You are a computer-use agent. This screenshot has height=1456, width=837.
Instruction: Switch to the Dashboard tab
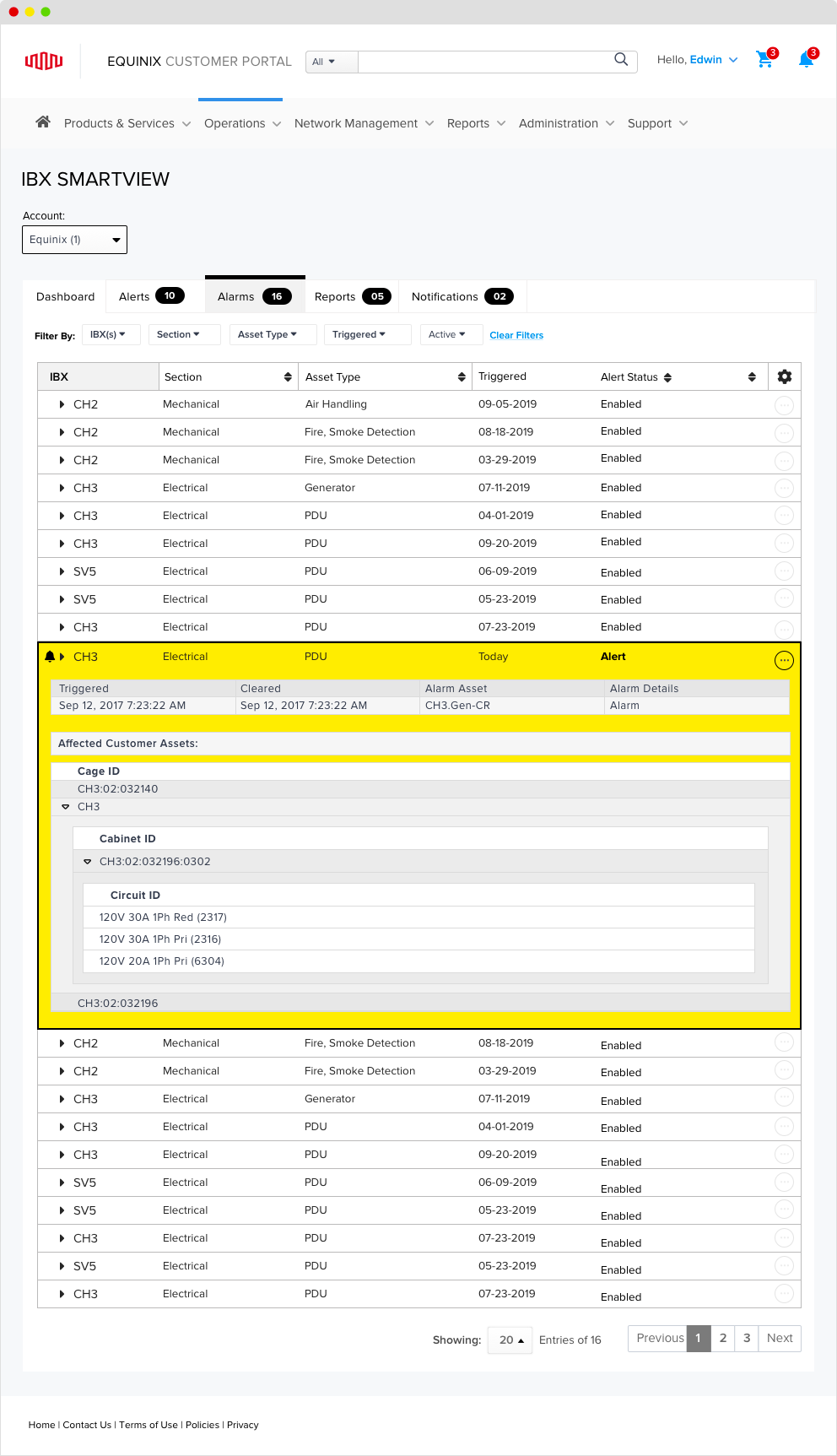(x=65, y=296)
